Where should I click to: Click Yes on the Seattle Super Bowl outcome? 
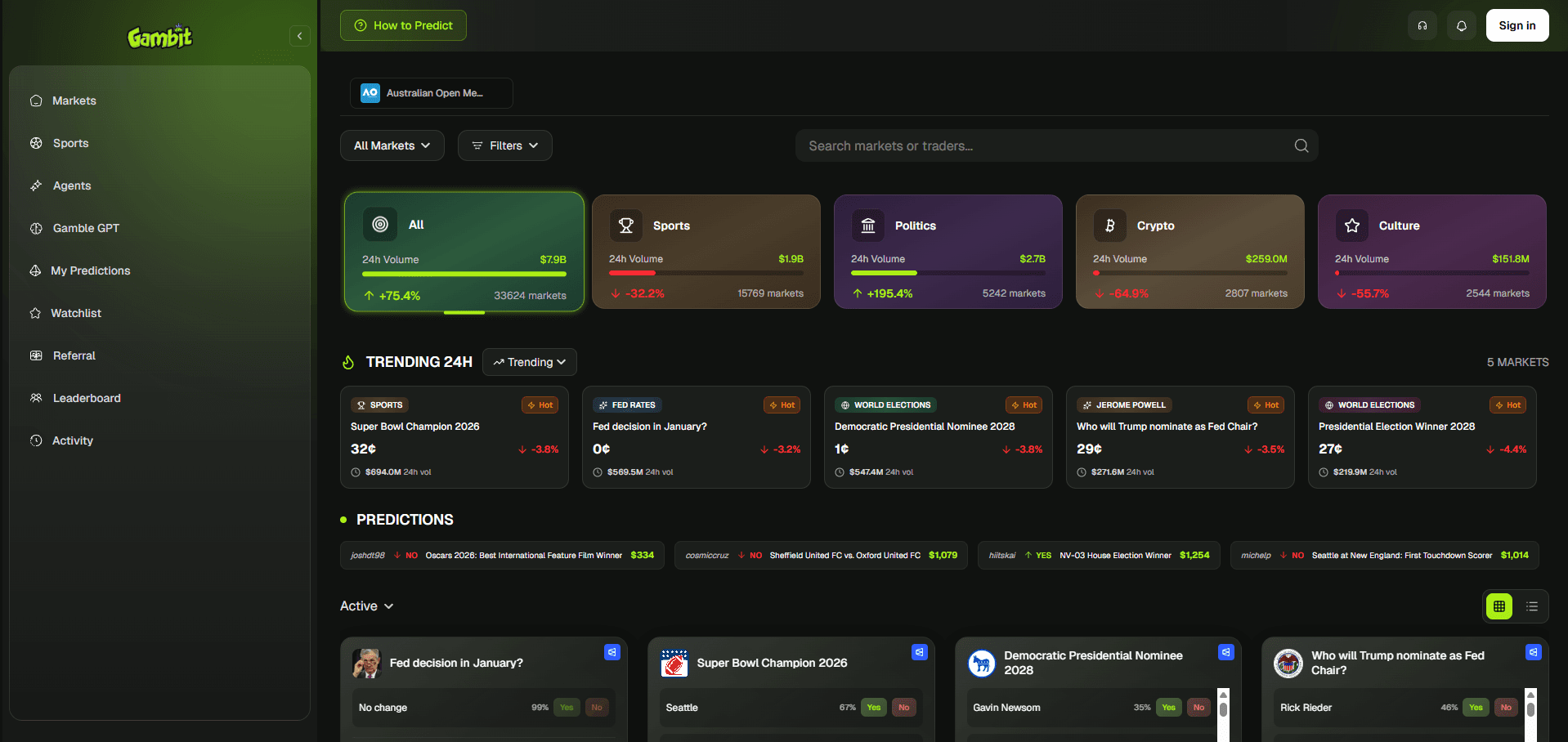tap(873, 707)
